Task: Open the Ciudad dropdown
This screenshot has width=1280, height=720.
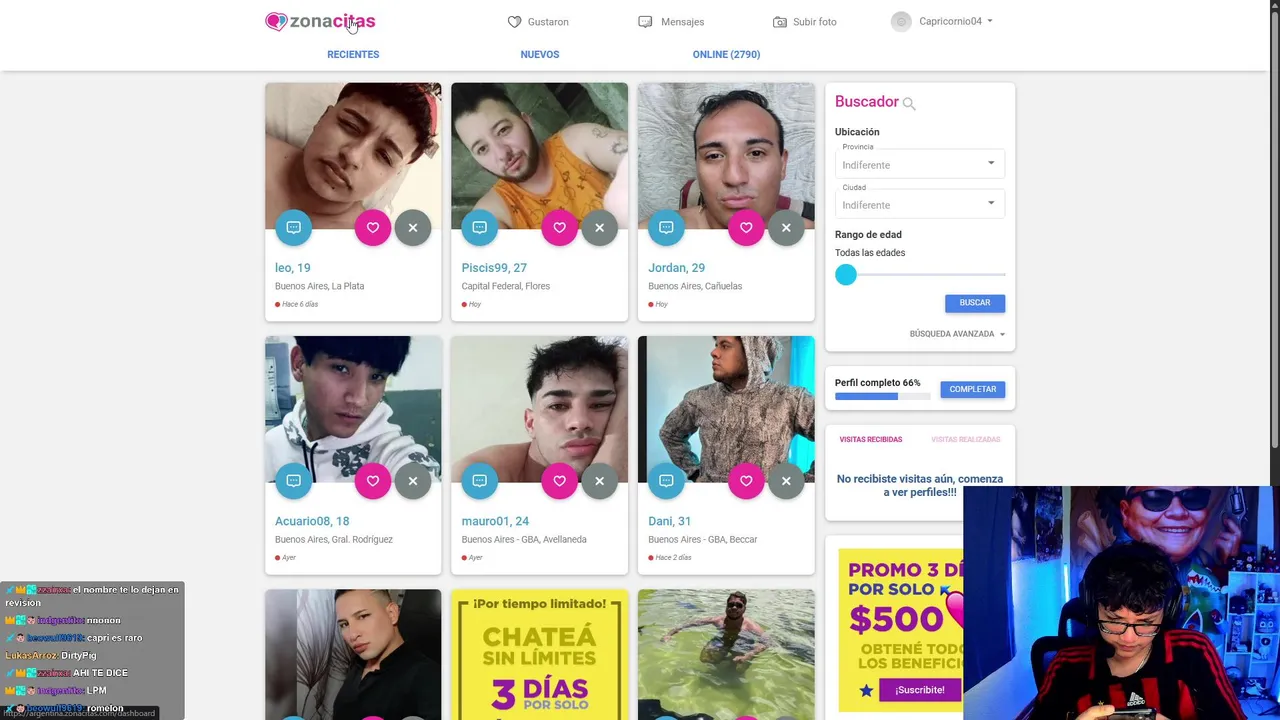Action: (x=920, y=205)
